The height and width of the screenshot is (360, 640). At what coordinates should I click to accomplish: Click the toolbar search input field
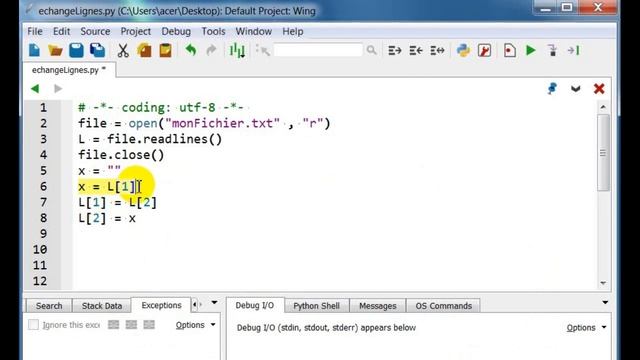(318, 50)
